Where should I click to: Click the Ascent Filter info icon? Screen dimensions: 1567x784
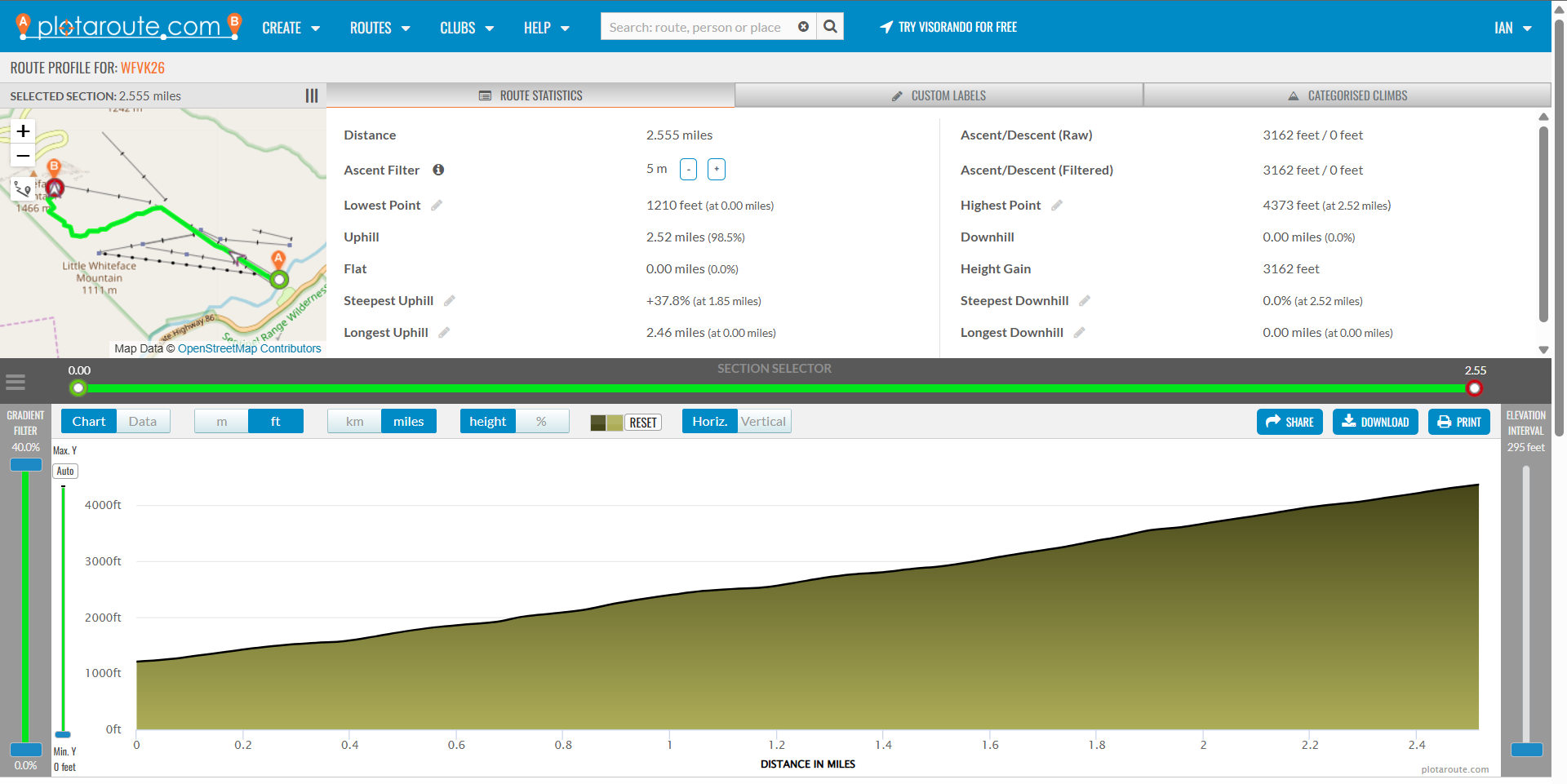tap(438, 170)
